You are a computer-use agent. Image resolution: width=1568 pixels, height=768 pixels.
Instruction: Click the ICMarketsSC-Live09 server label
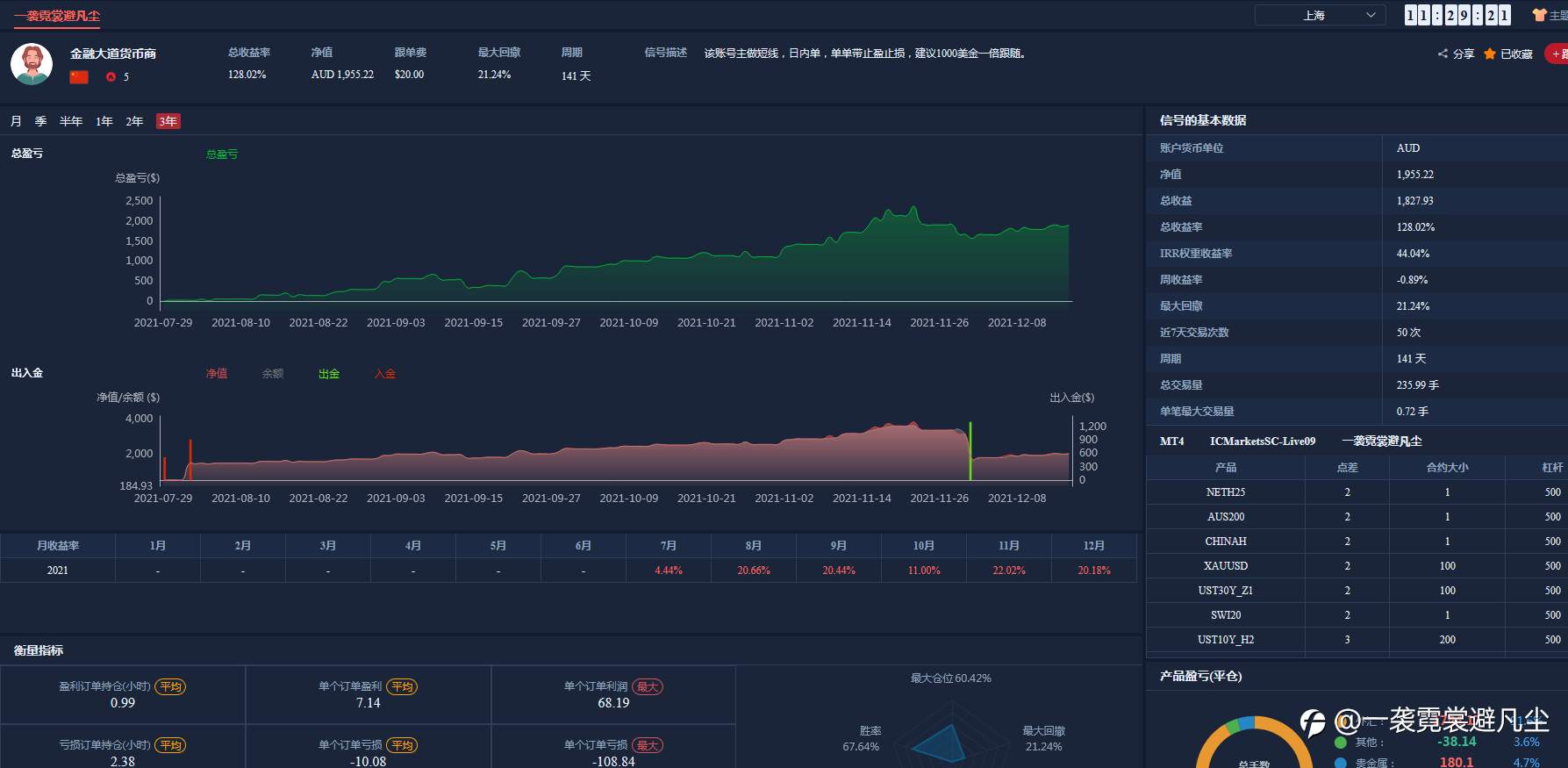(1263, 441)
